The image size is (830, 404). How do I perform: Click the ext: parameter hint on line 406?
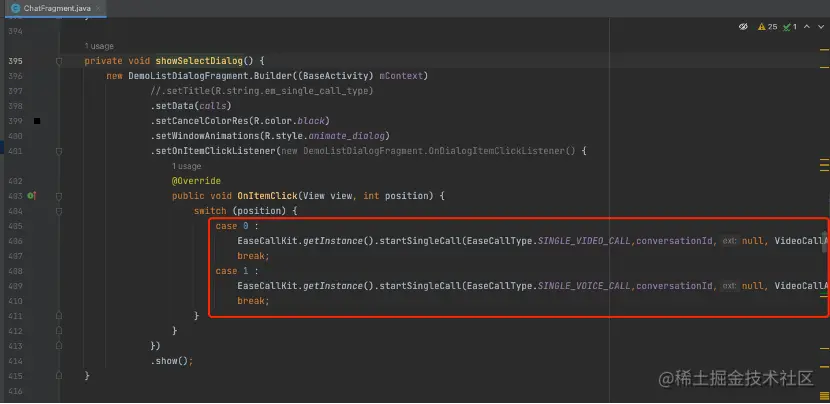tap(729, 241)
